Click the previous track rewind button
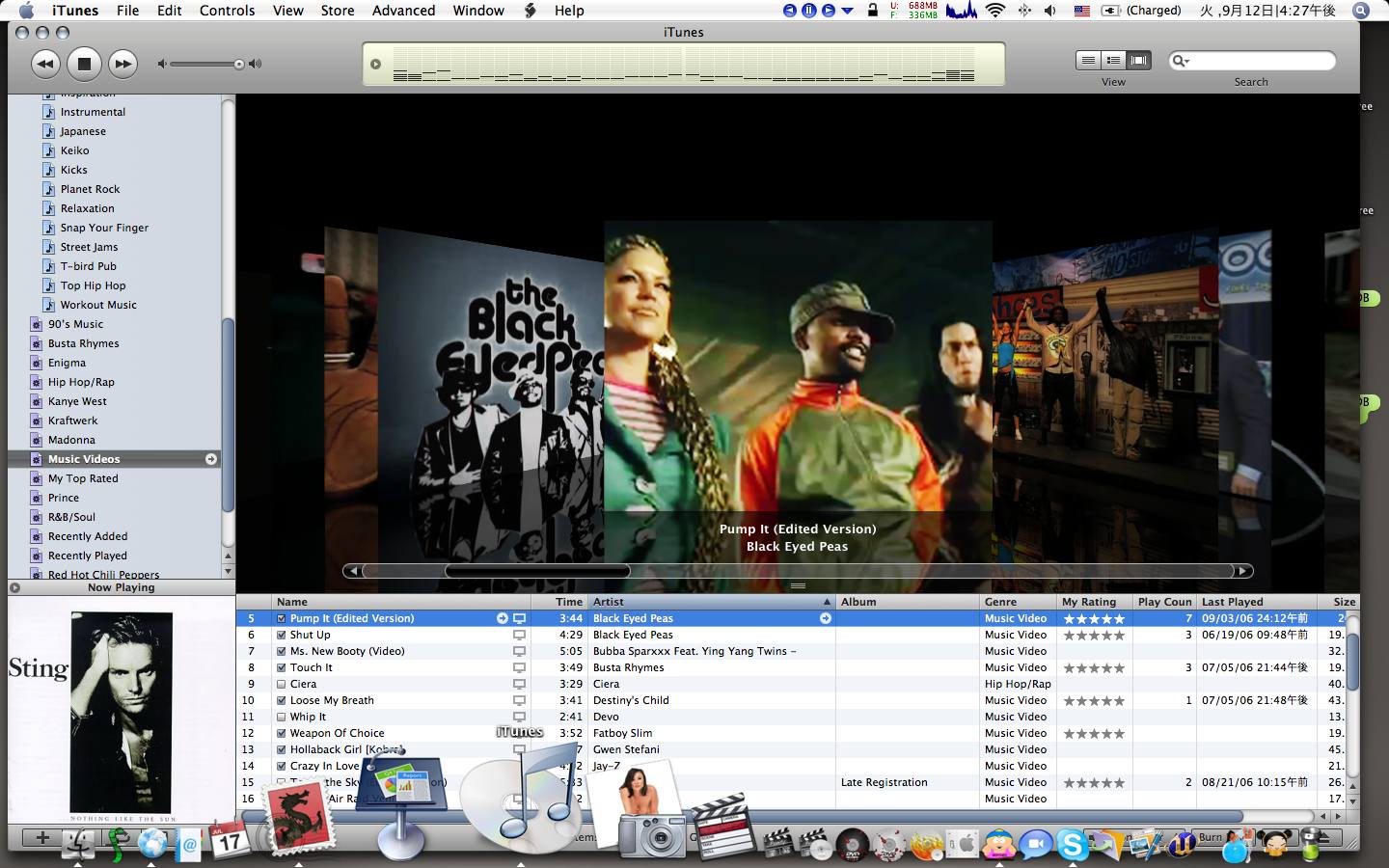The height and width of the screenshot is (868, 1389). tap(44, 65)
